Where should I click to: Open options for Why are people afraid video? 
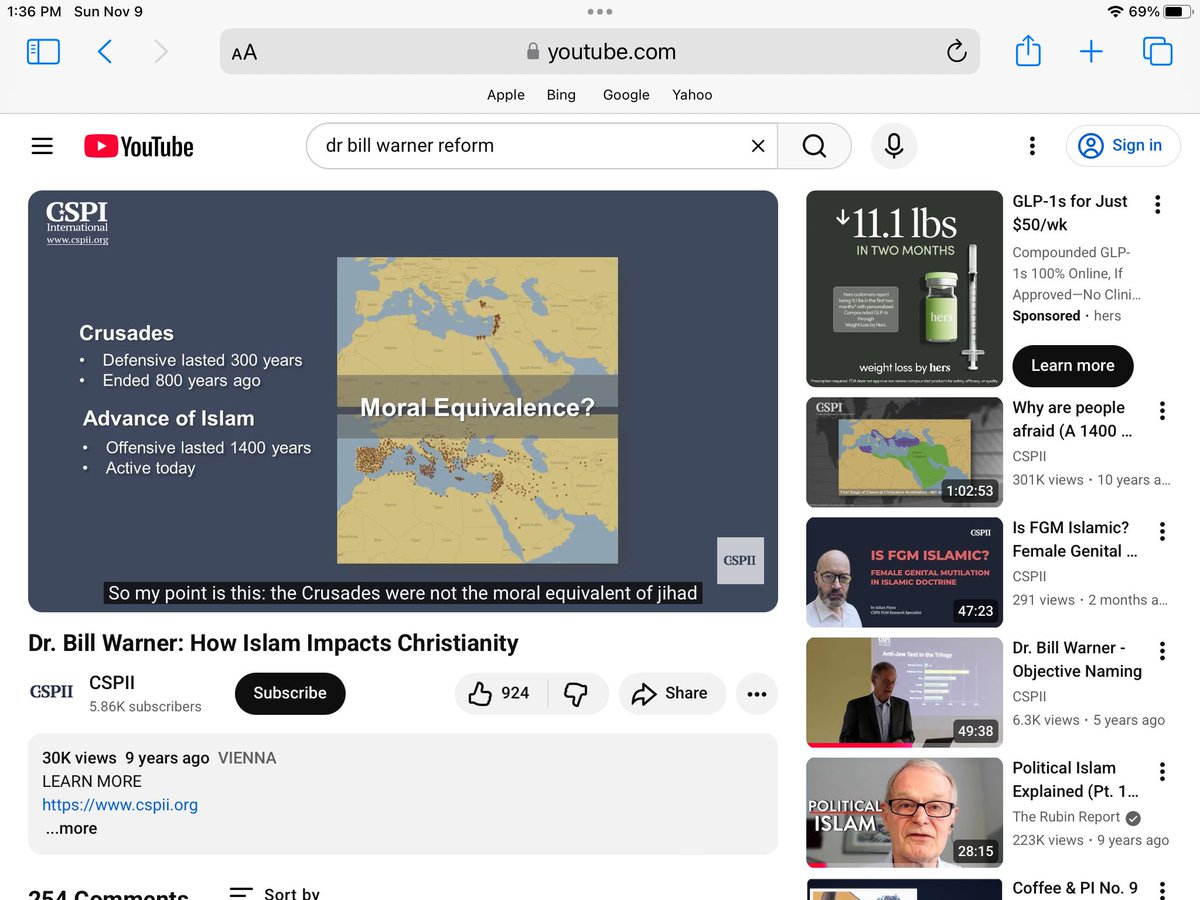tap(1162, 411)
